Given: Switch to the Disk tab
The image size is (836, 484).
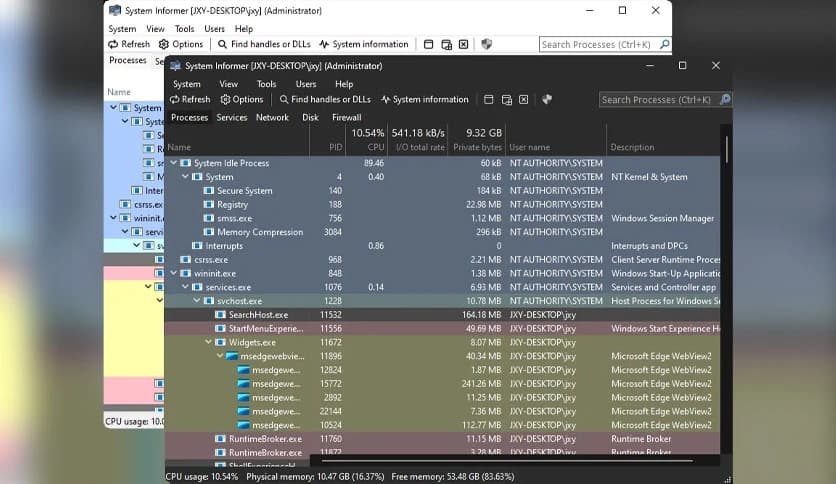Looking at the screenshot, I should point(310,117).
